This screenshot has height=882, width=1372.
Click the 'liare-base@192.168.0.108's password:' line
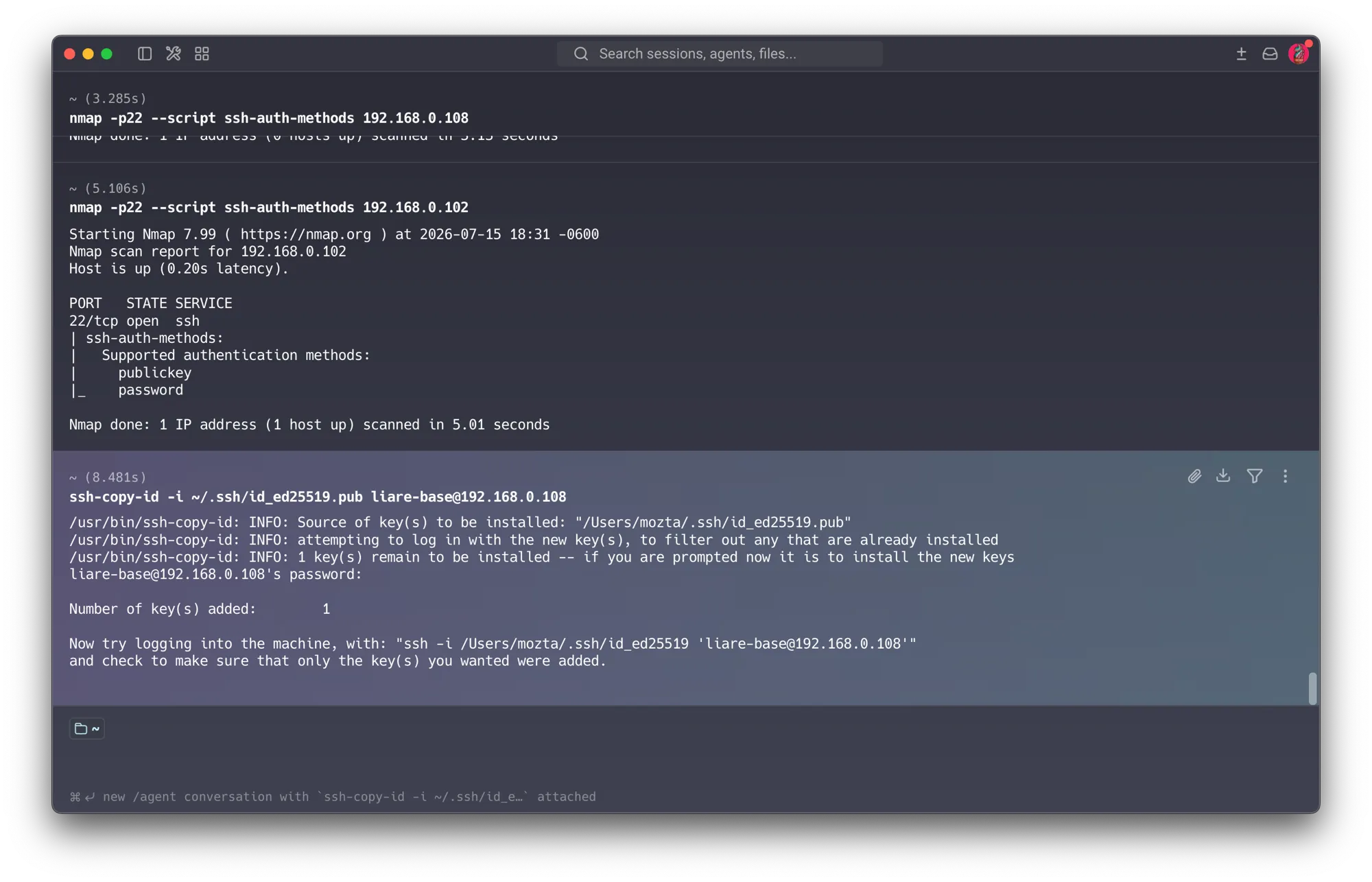[215, 574]
